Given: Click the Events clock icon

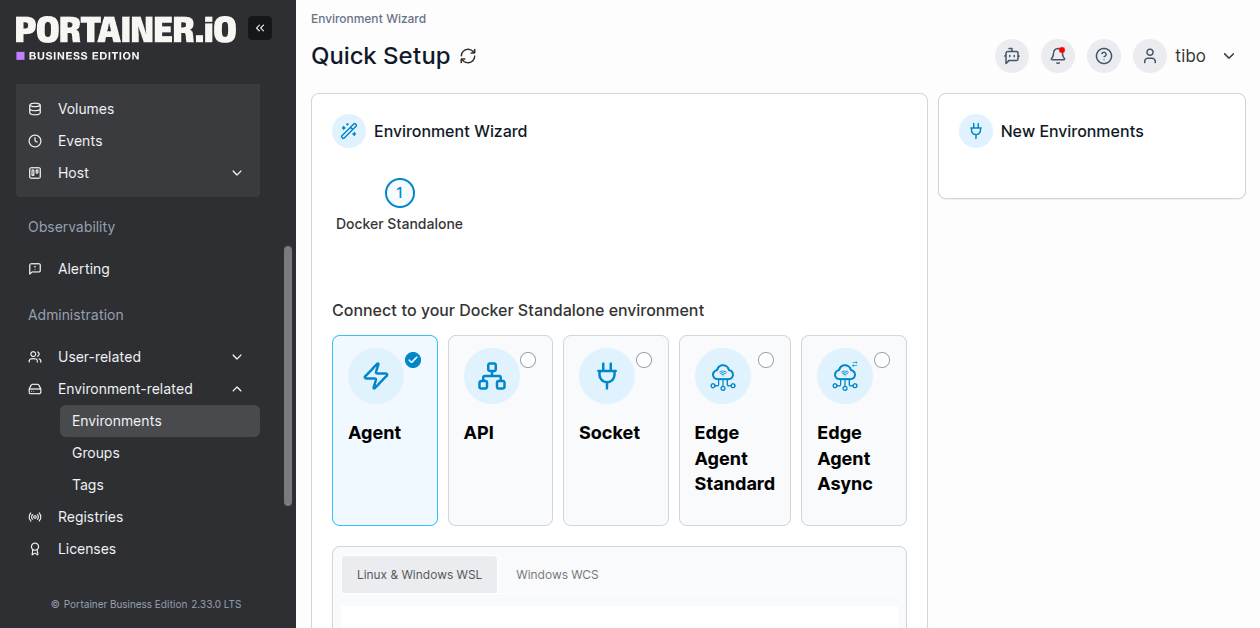Looking at the screenshot, I should tap(35, 141).
